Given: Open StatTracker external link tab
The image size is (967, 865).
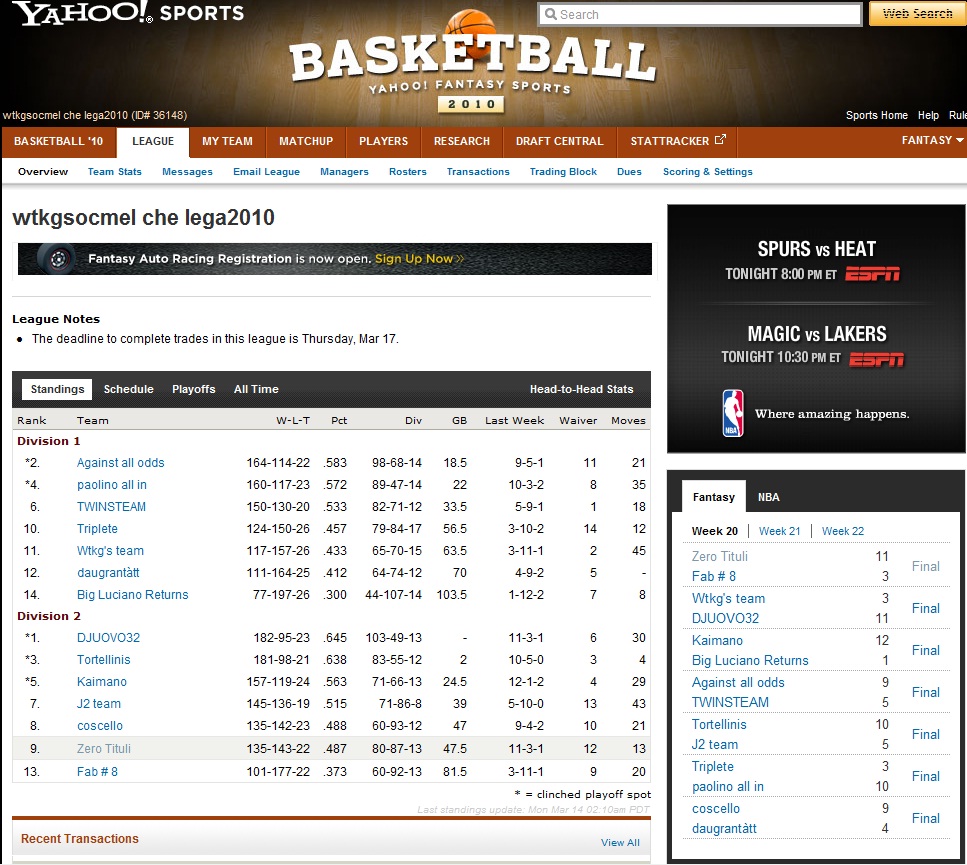Looking at the screenshot, I should (678, 141).
